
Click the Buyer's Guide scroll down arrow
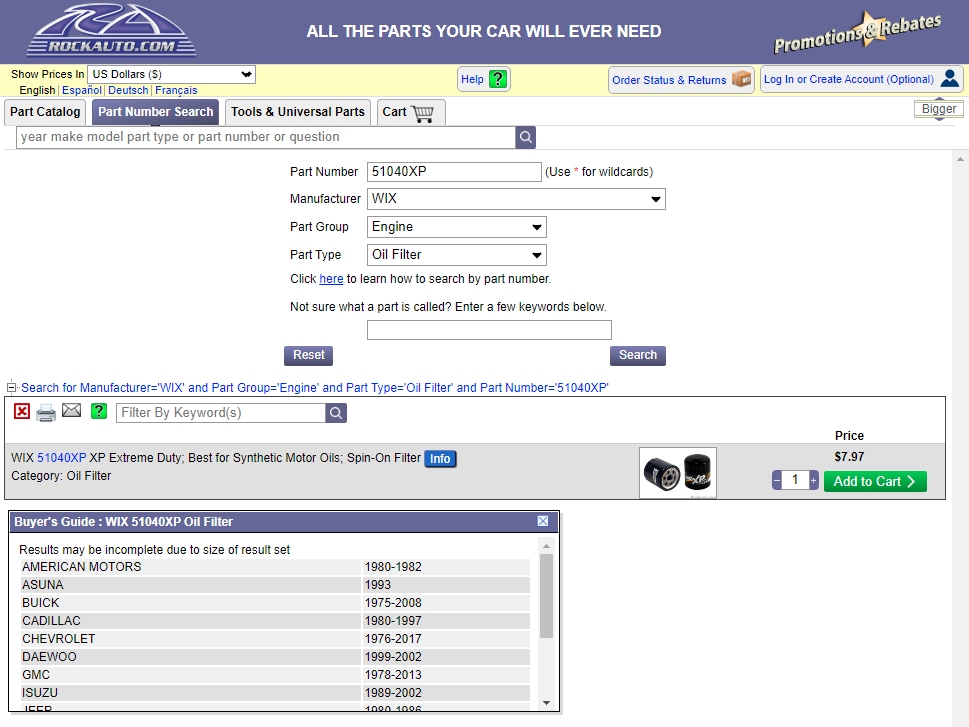pos(546,703)
